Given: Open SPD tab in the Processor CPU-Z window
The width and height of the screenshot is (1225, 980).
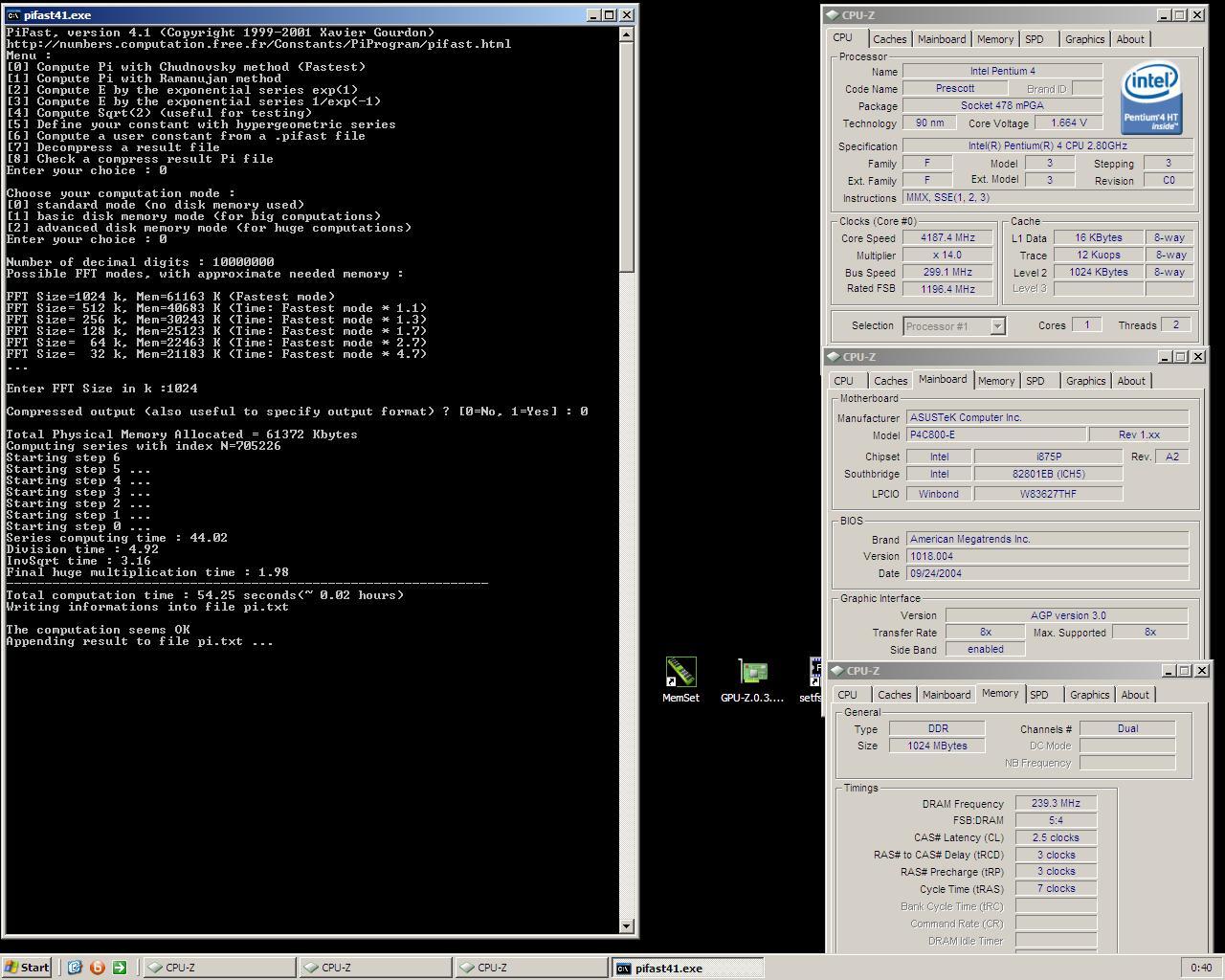Looking at the screenshot, I should pos(1035,39).
